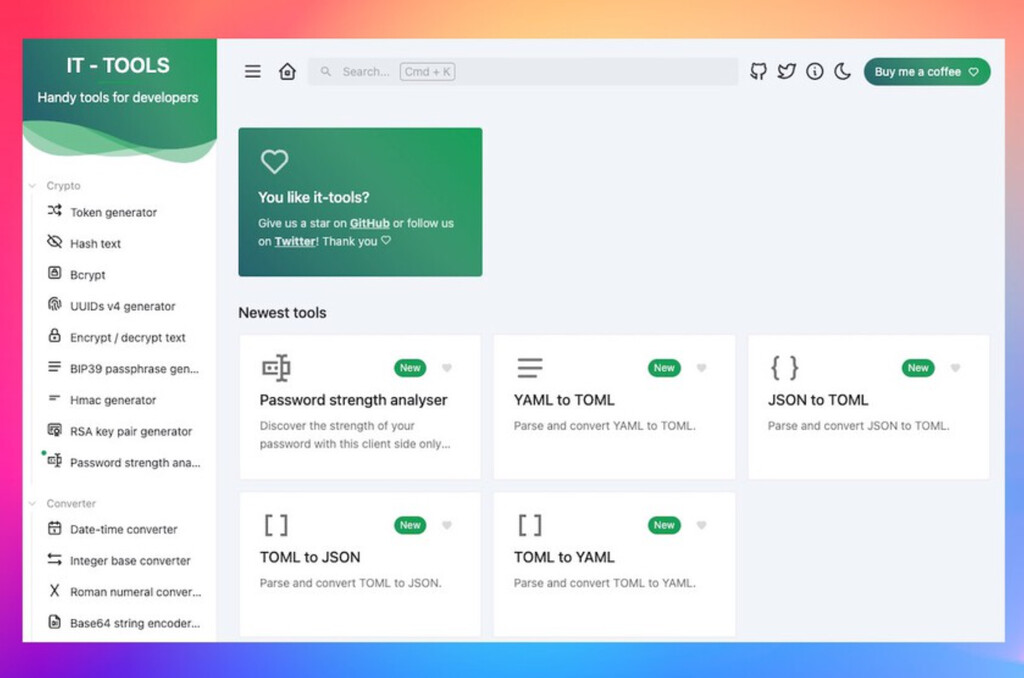This screenshot has height=678, width=1024.
Task: Toggle dark mode with the moon icon
Action: click(x=842, y=71)
